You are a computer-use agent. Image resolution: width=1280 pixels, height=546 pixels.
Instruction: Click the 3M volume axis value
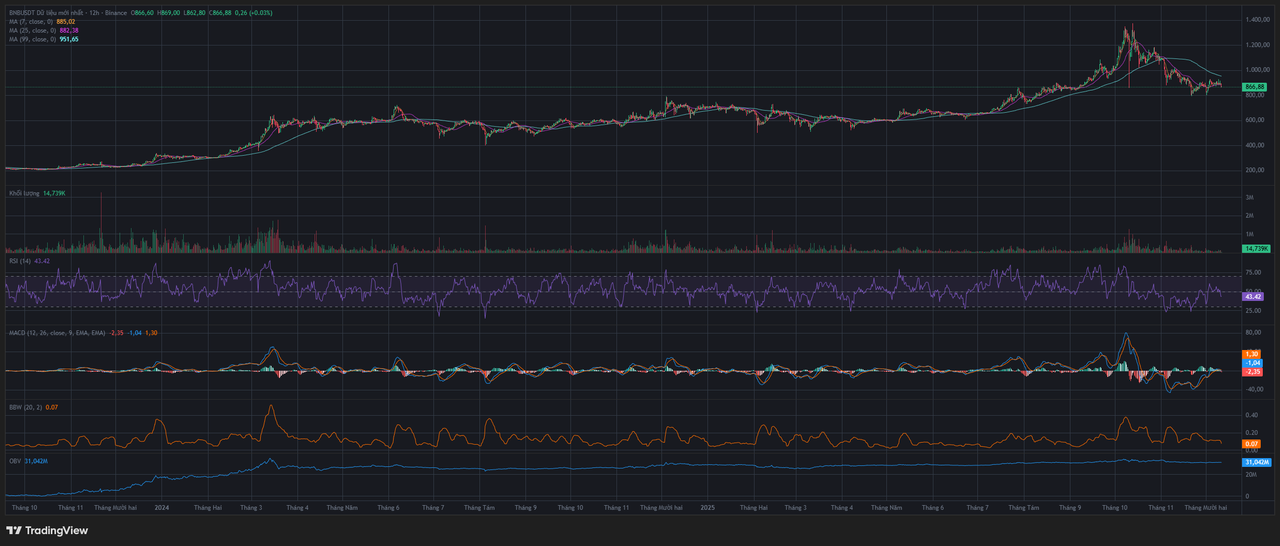(x=1250, y=198)
